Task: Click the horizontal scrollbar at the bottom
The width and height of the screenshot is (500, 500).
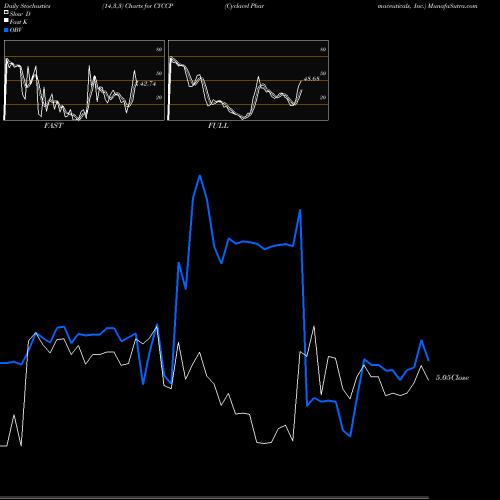Action: click(214, 497)
